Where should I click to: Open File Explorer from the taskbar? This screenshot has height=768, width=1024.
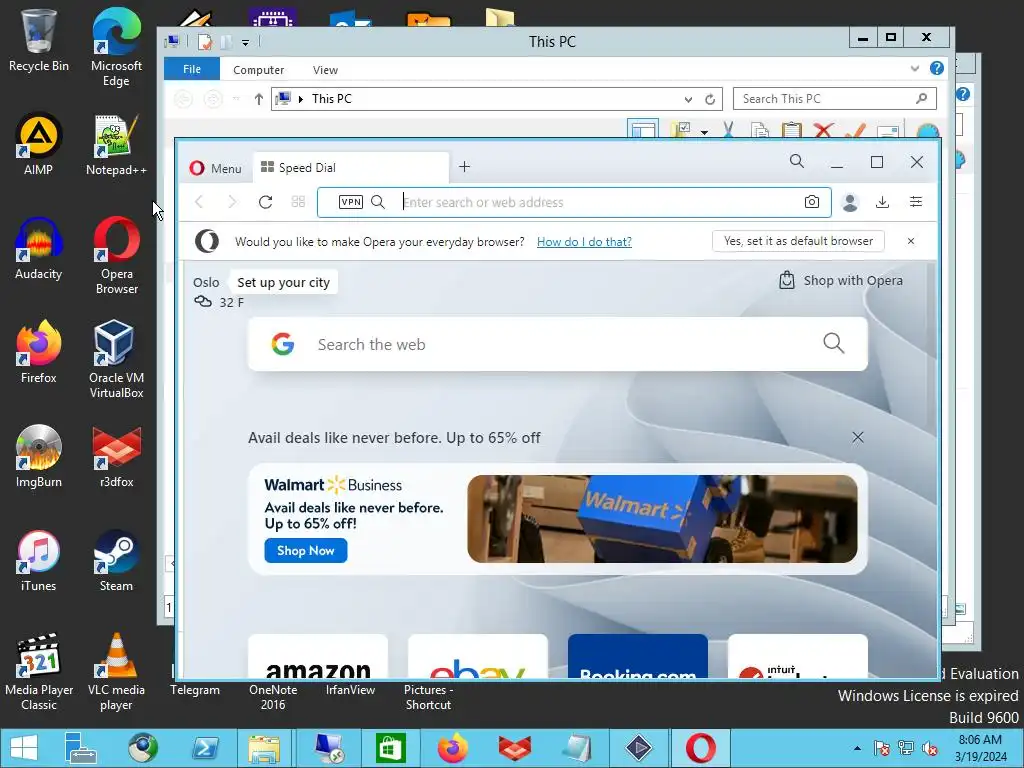[264, 748]
